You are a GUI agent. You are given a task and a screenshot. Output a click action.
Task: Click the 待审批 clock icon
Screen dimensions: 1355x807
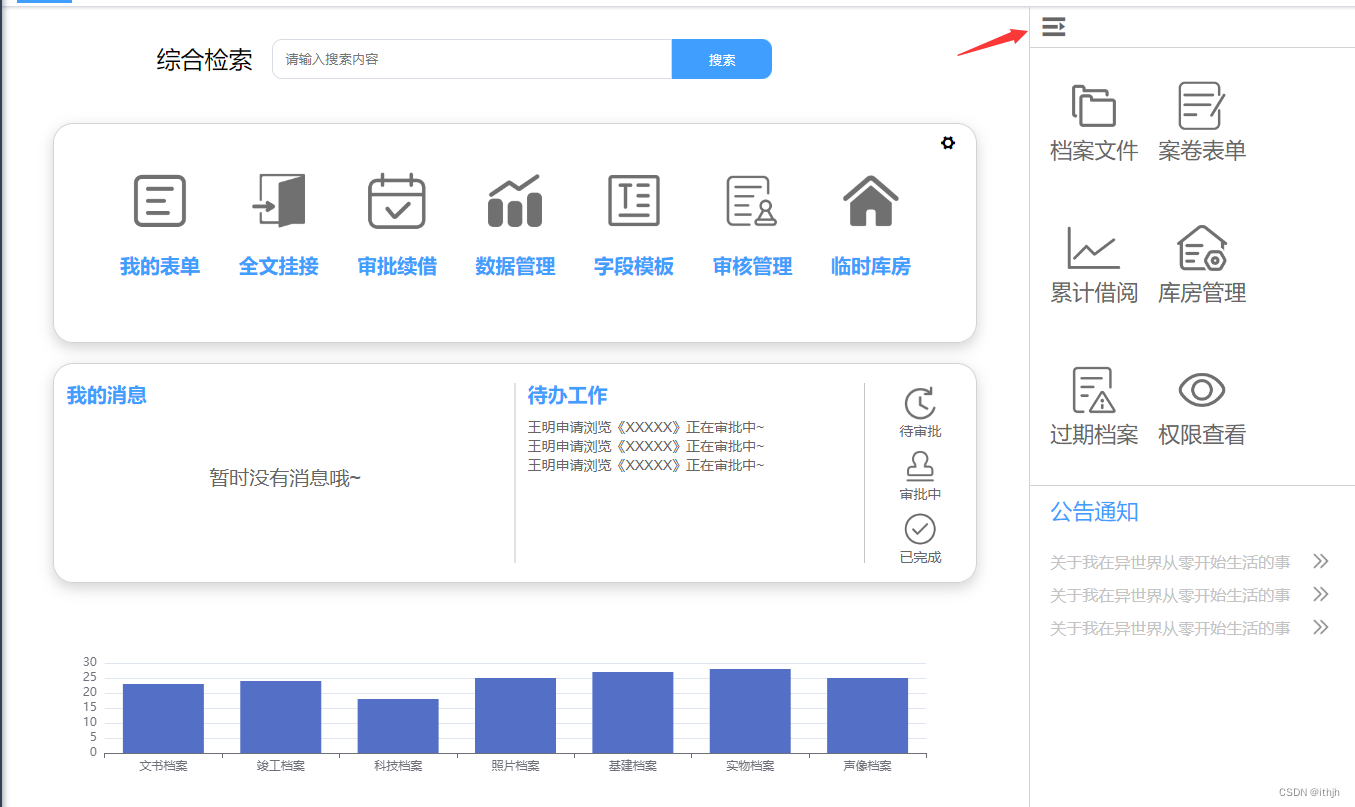920,404
